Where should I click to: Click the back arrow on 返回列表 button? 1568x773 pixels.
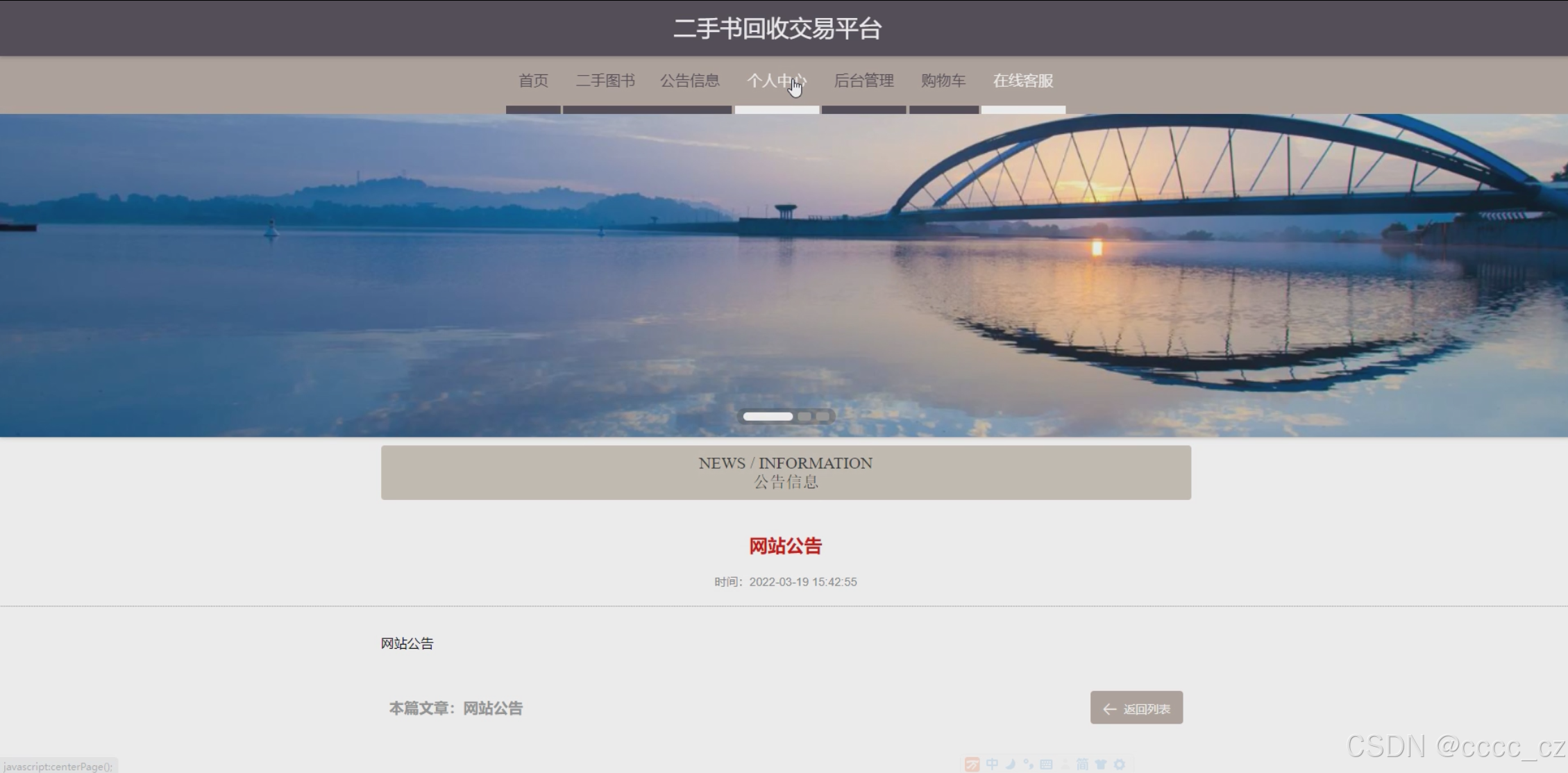[x=1109, y=709]
